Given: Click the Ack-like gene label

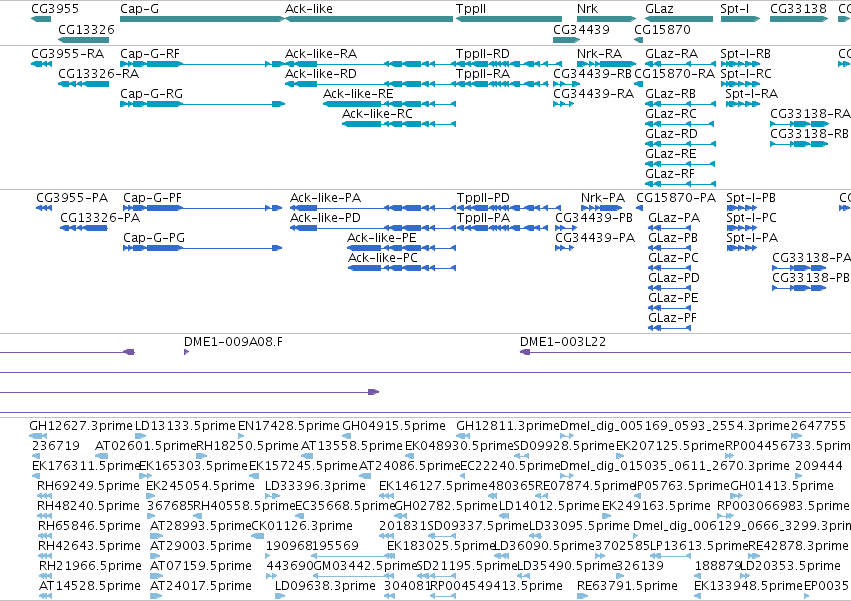Looking at the screenshot, I should click(309, 9).
